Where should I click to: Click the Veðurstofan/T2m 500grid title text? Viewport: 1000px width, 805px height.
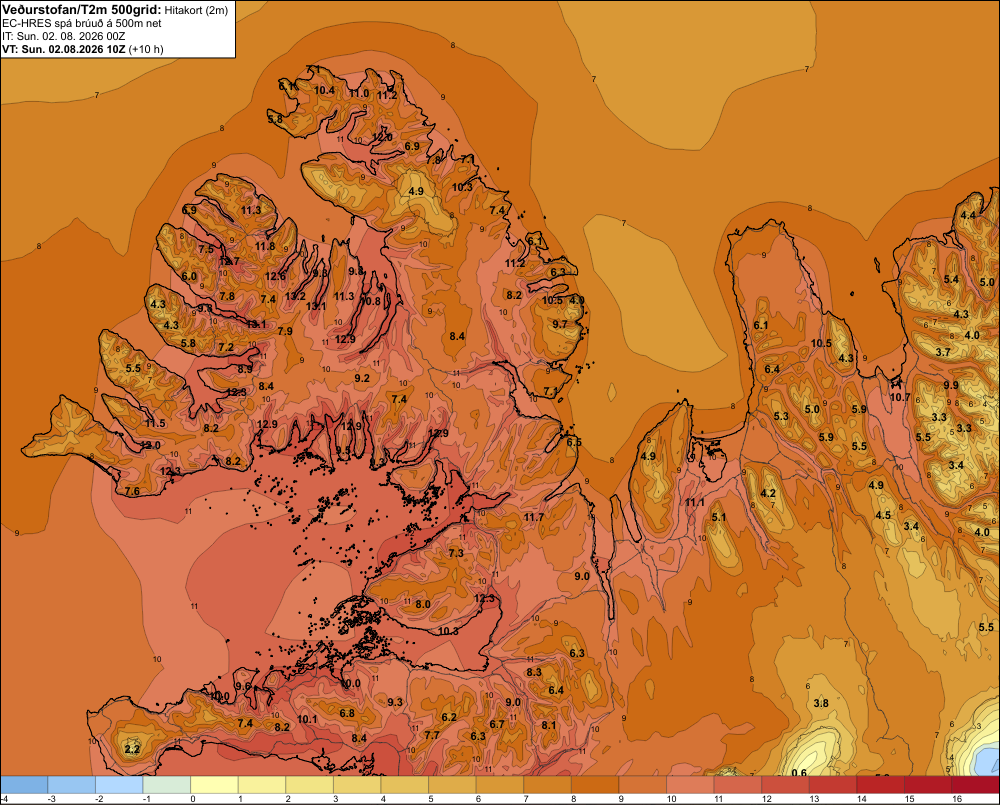tap(82, 10)
